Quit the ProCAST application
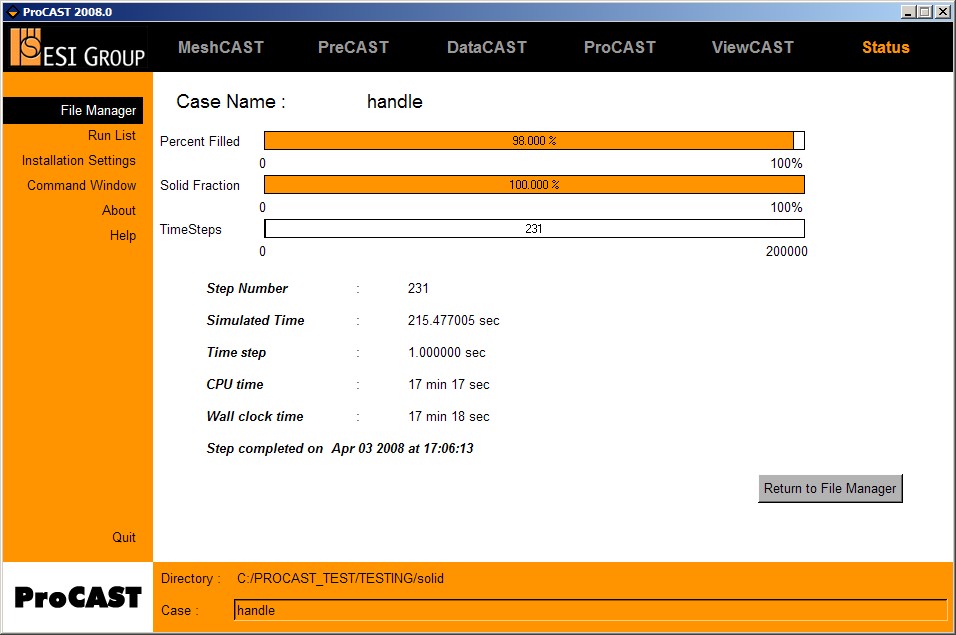This screenshot has width=956, height=635. pos(124,537)
